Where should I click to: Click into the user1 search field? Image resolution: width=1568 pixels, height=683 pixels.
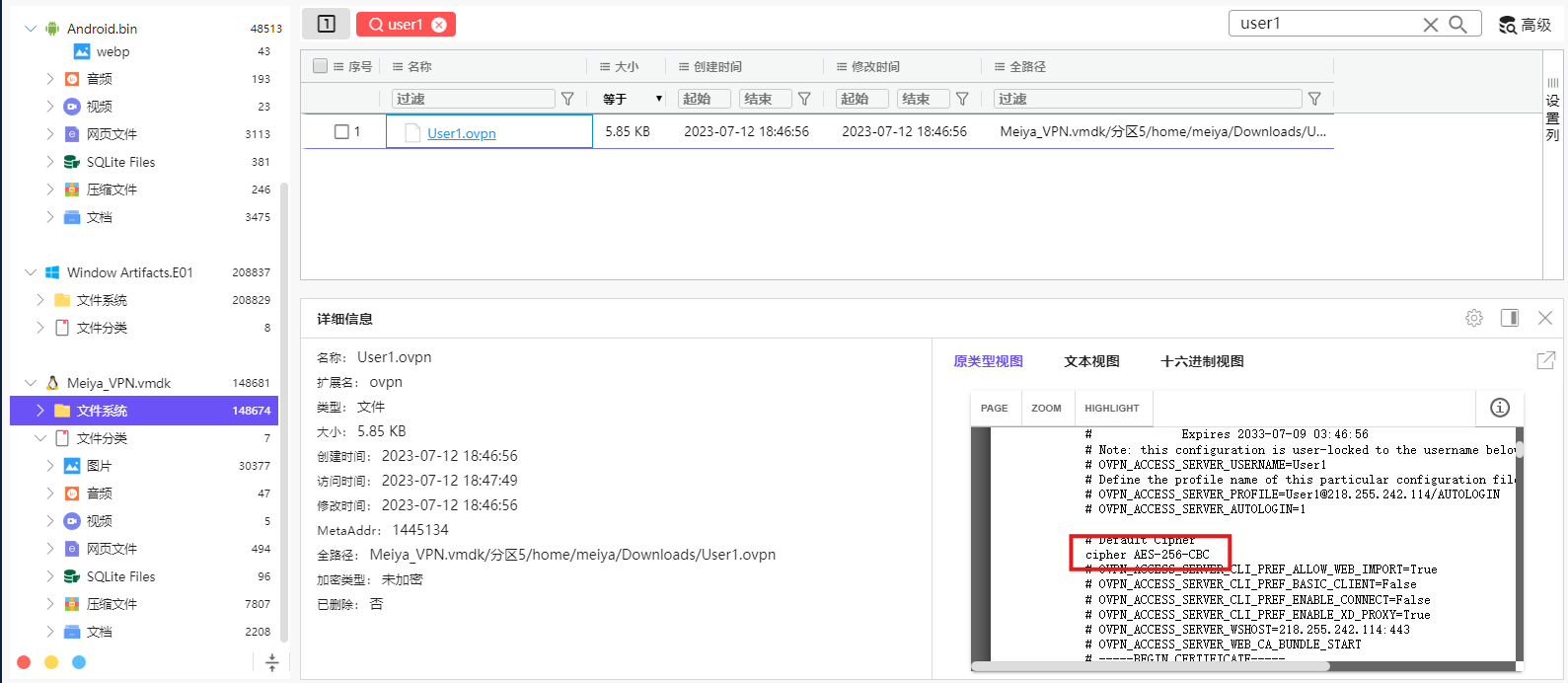(1327, 24)
